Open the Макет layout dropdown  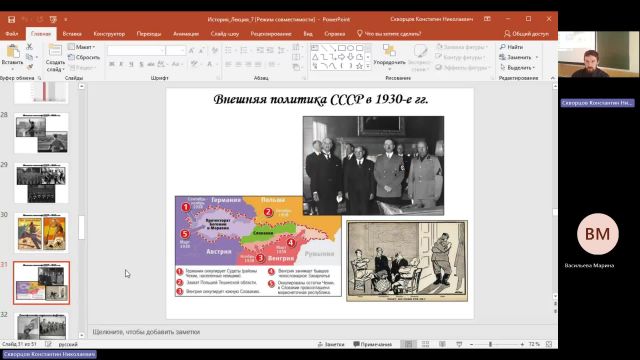(x=82, y=47)
